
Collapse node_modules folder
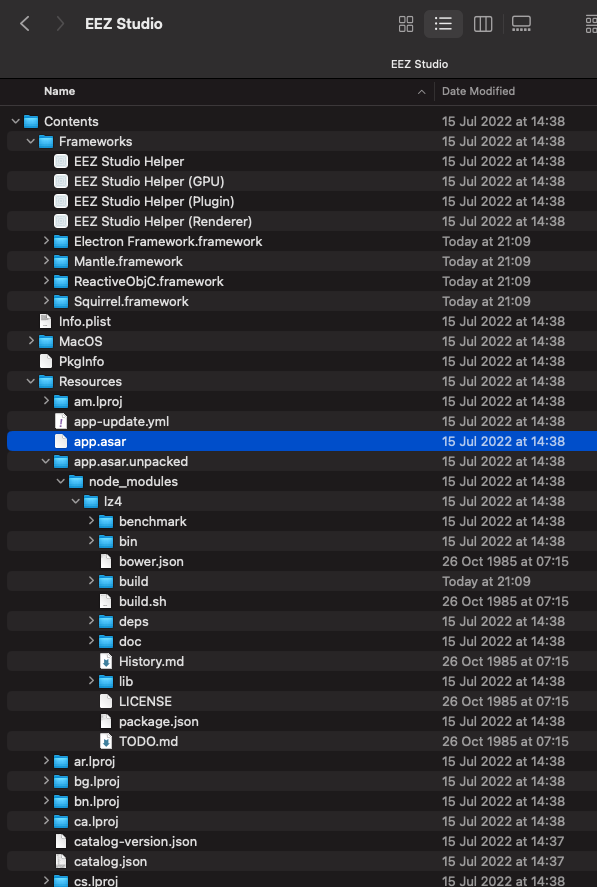61,481
